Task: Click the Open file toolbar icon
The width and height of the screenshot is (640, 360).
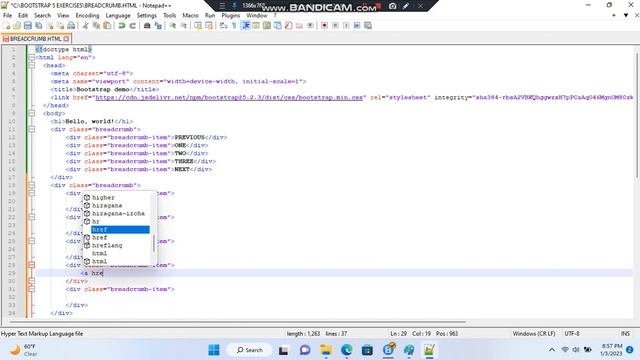Action: tap(17, 25)
